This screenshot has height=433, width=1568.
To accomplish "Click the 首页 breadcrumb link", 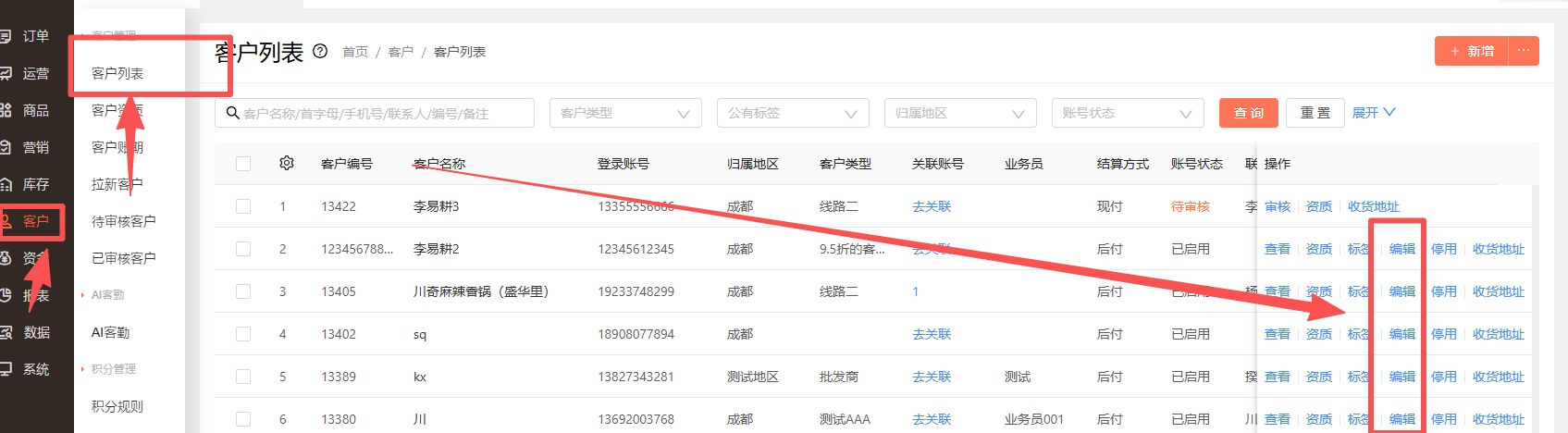I will click(x=355, y=52).
